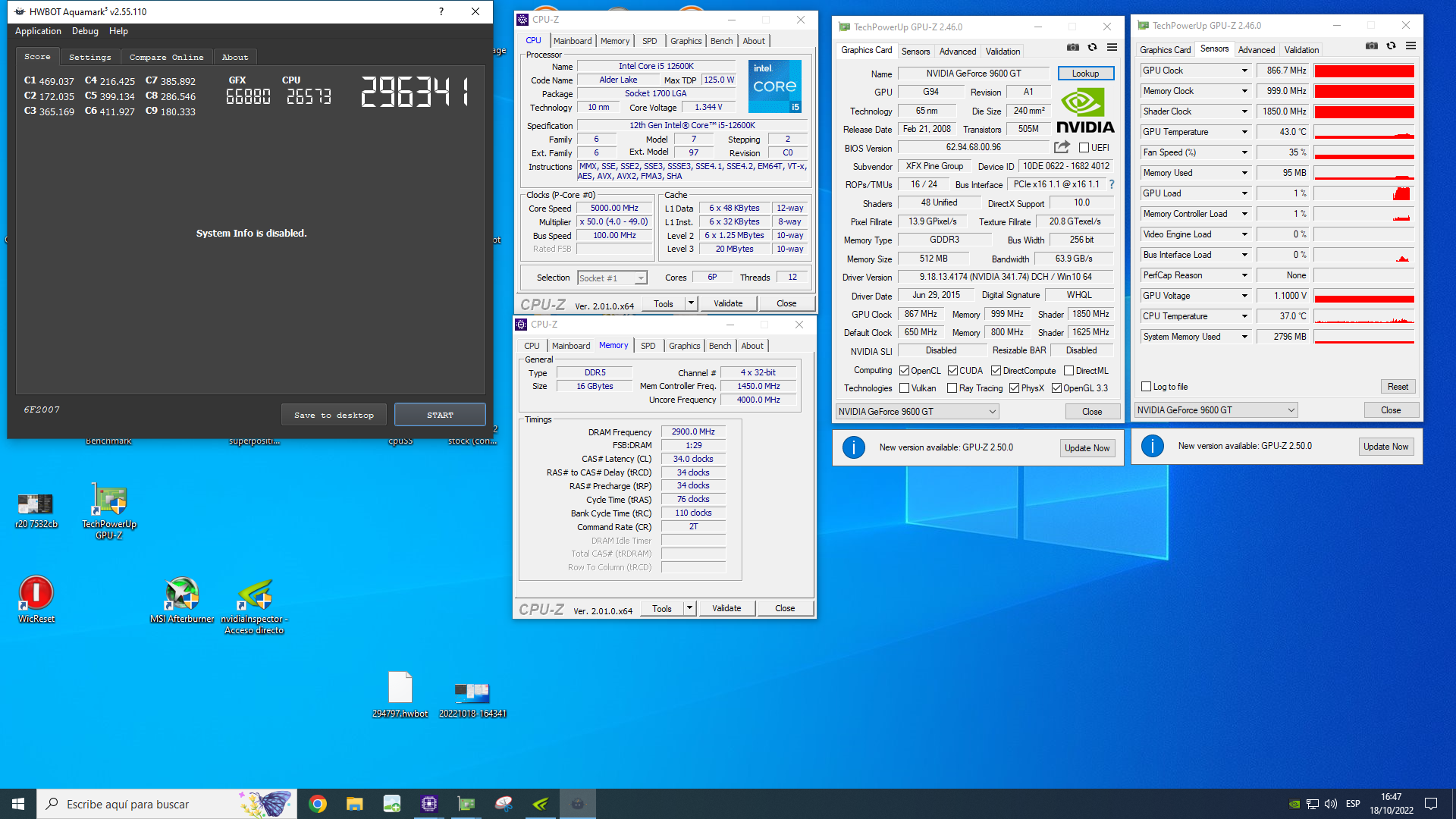This screenshot has height=819, width=1456.
Task: Expand the Memory Clock sensor dropdown
Action: [x=1244, y=91]
